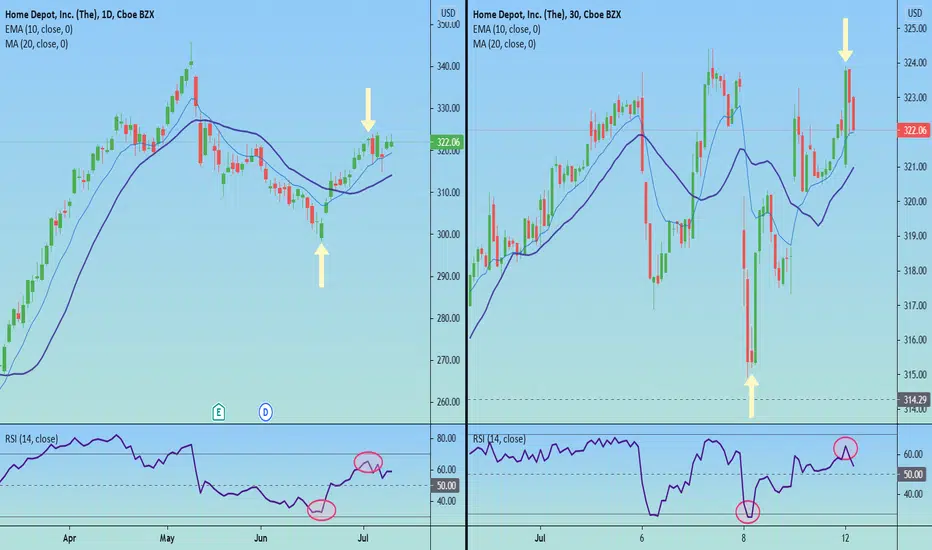Open MA (20, close, 0) in the left chart
Image resolution: width=932 pixels, height=550 pixels.
coord(36,44)
